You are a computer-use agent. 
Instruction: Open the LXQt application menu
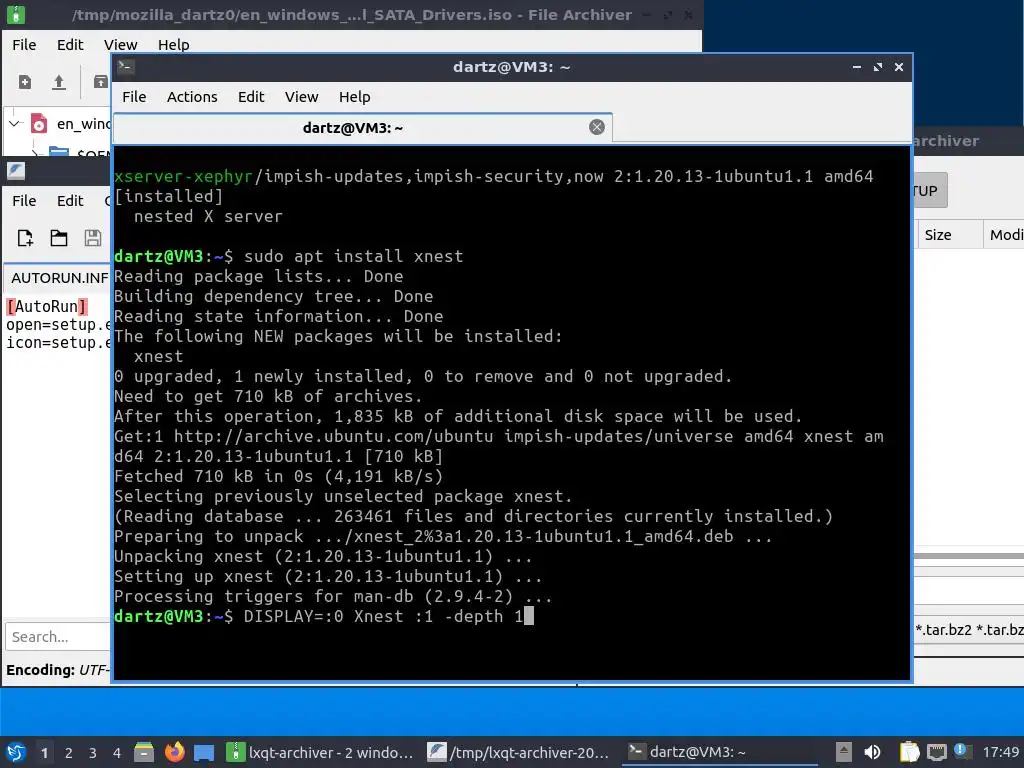pyautogui.click(x=16, y=752)
